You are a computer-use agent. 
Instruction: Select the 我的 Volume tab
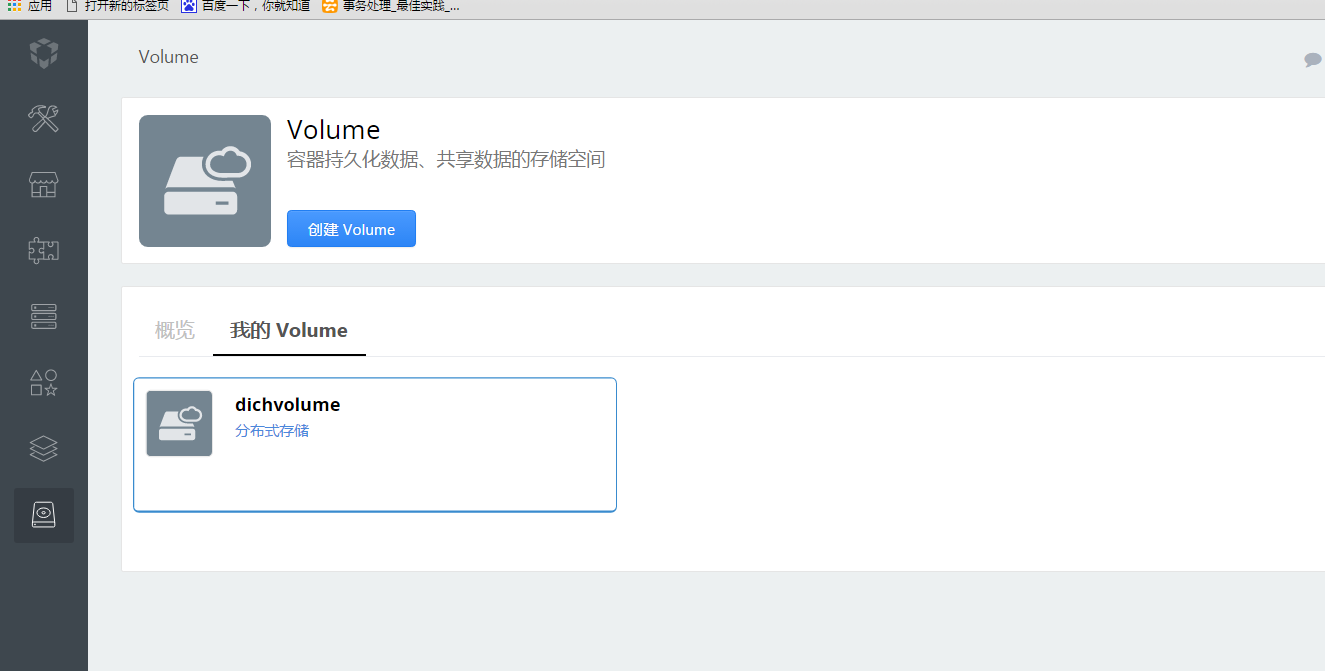[289, 330]
